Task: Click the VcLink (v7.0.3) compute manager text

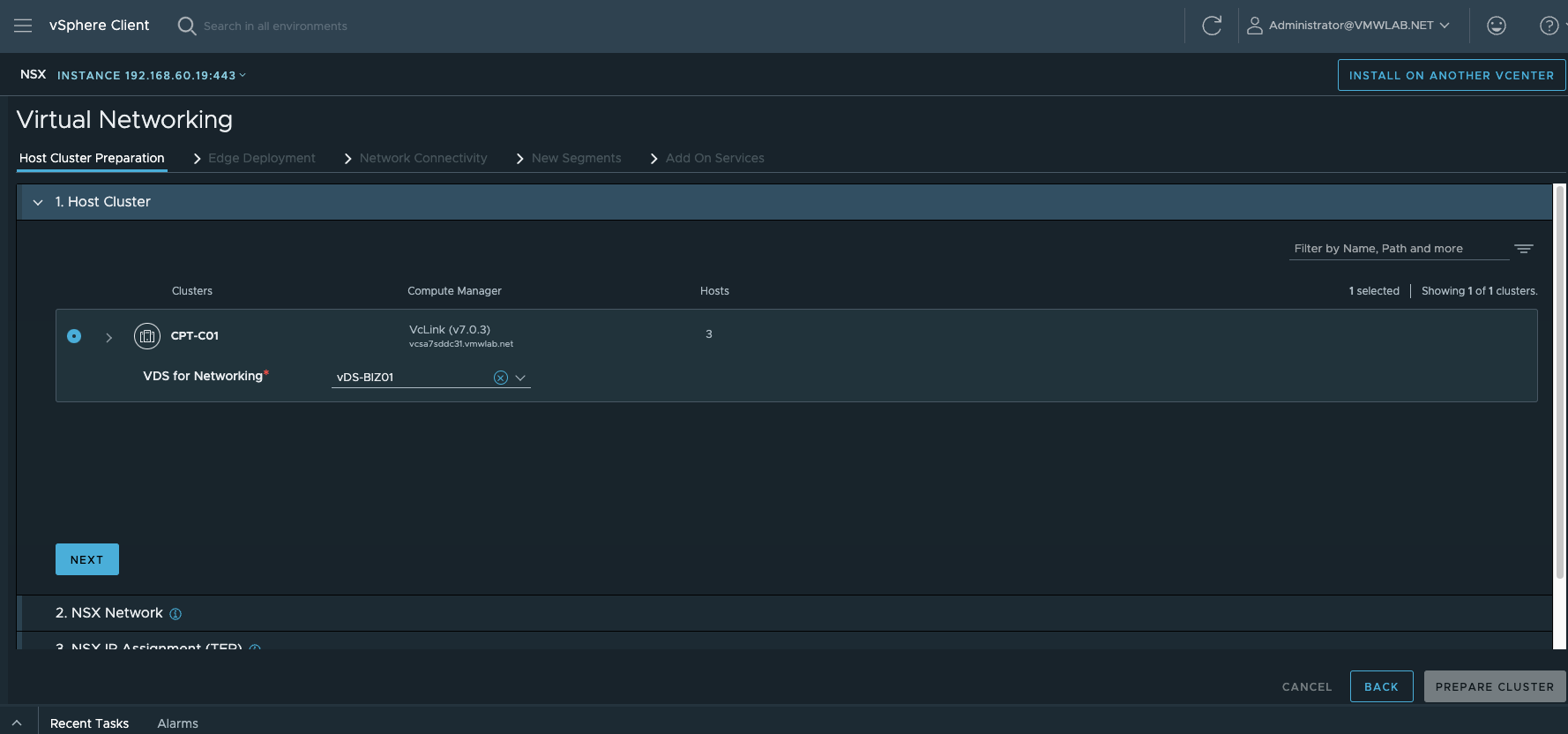Action: (x=450, y=330)
